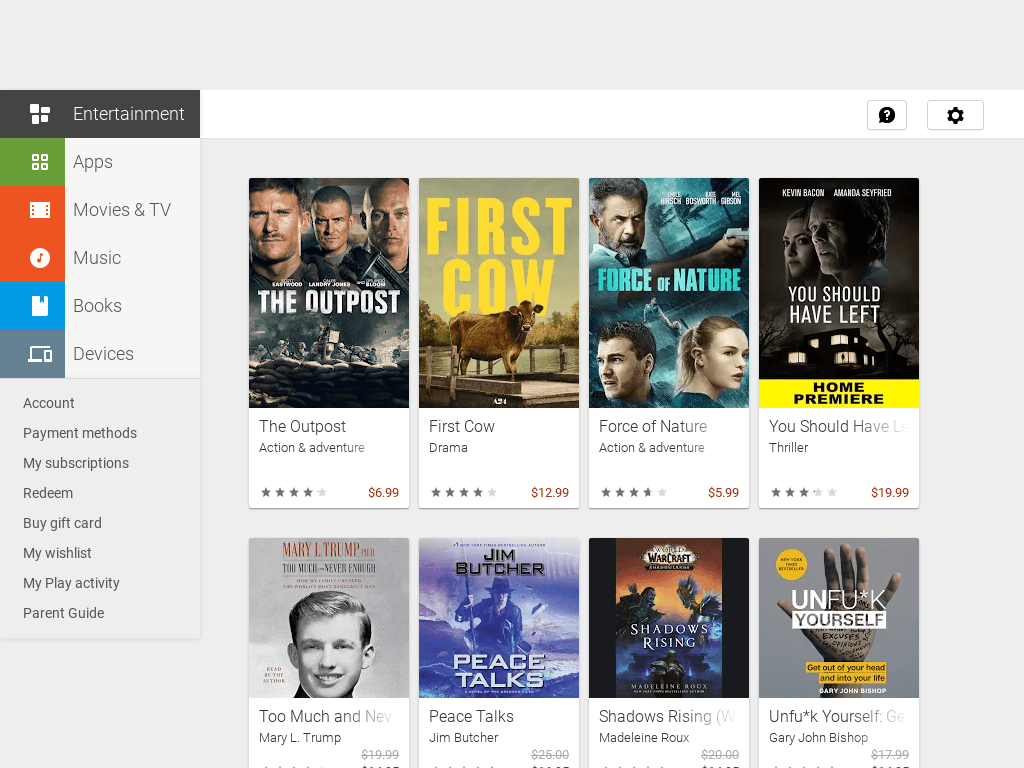This screenshot has height=768, width=1024.
Task: Open the First Cow movie poster
Action: tap(499, 293)
